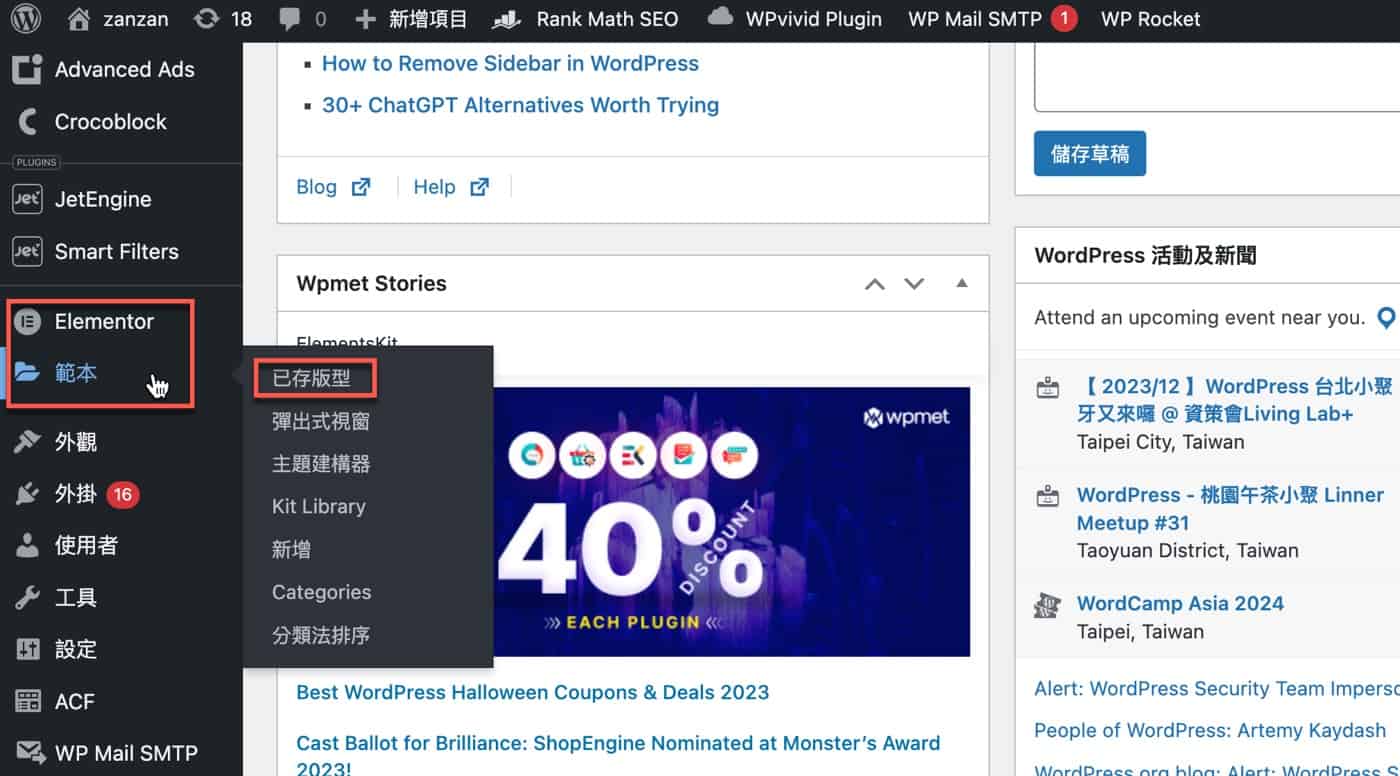Click the WordPress logo icon
This screenshot has height=776, width=1400.
coord(26,19)
